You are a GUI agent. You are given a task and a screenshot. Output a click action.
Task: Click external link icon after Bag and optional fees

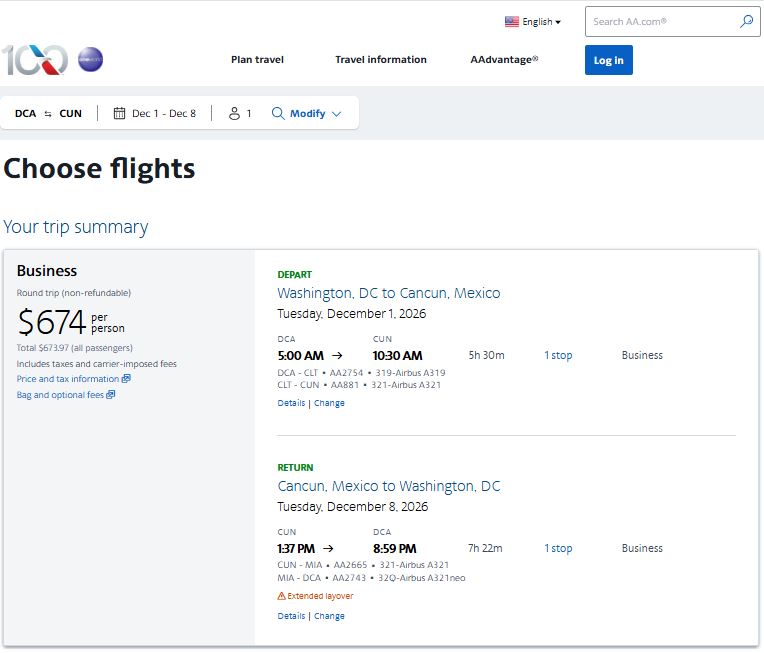click(x=111, y=394)
